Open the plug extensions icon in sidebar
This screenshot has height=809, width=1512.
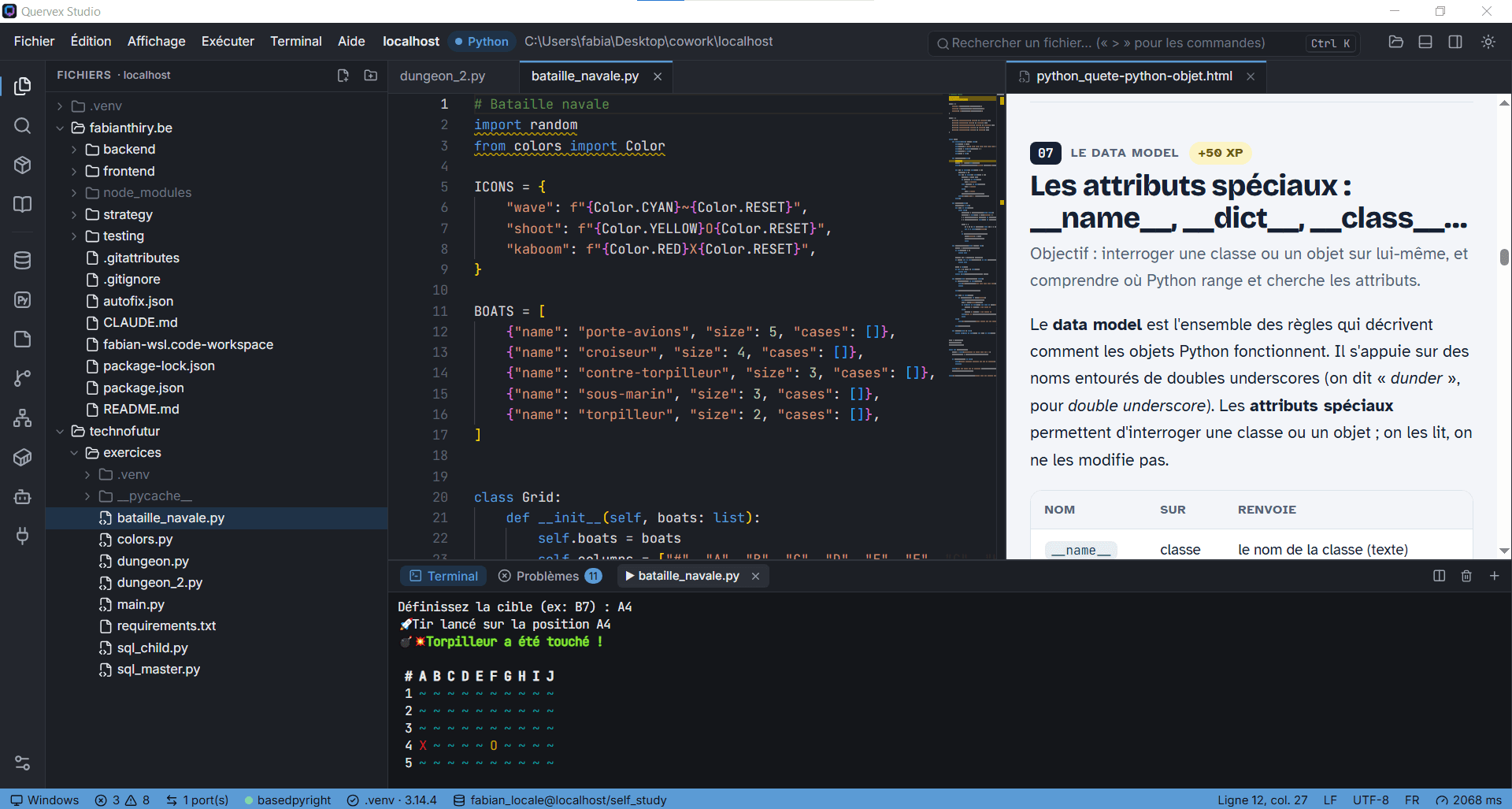click(x=23, y=536)
